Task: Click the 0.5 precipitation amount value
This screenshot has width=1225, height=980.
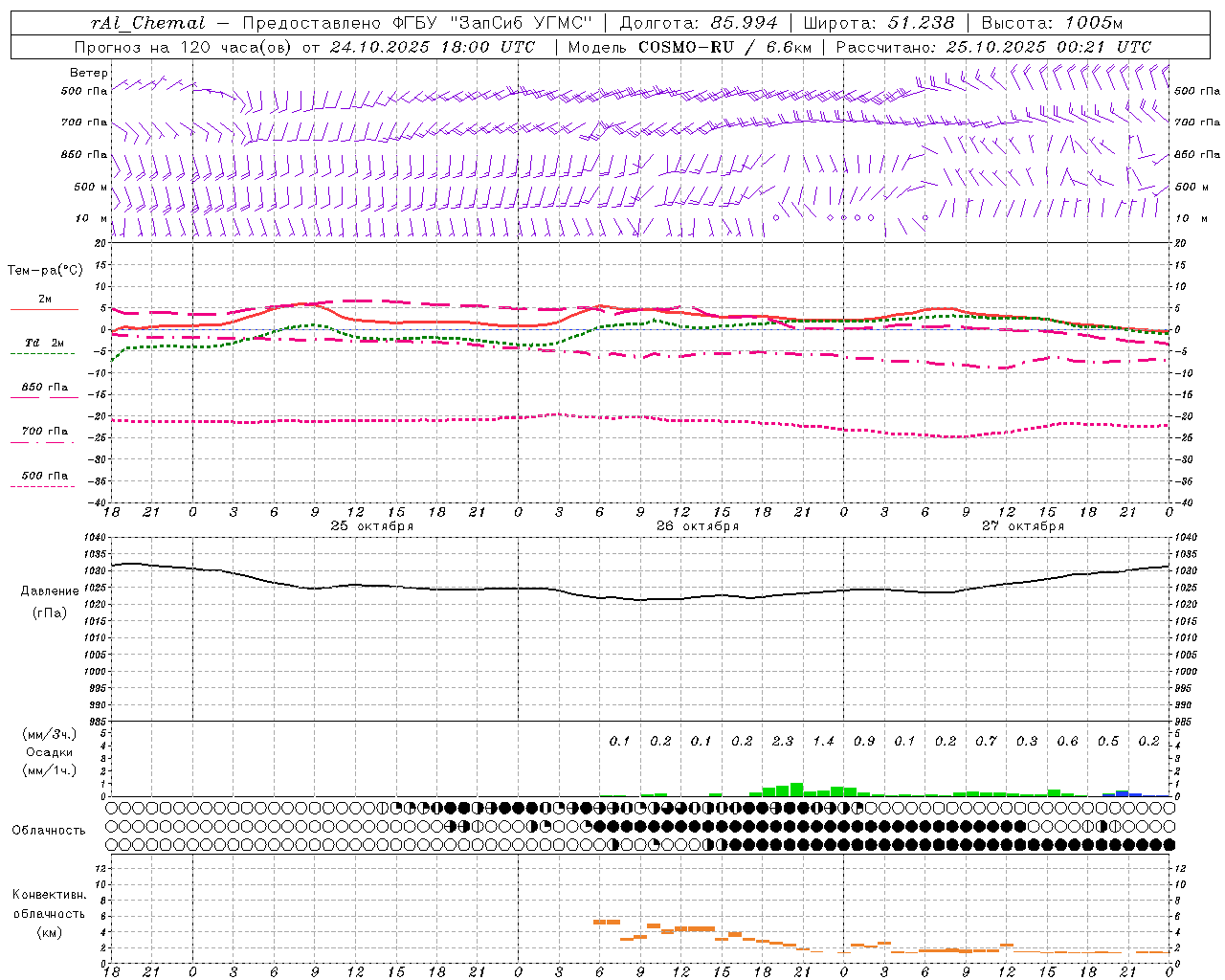Action: pos(1108,742)
